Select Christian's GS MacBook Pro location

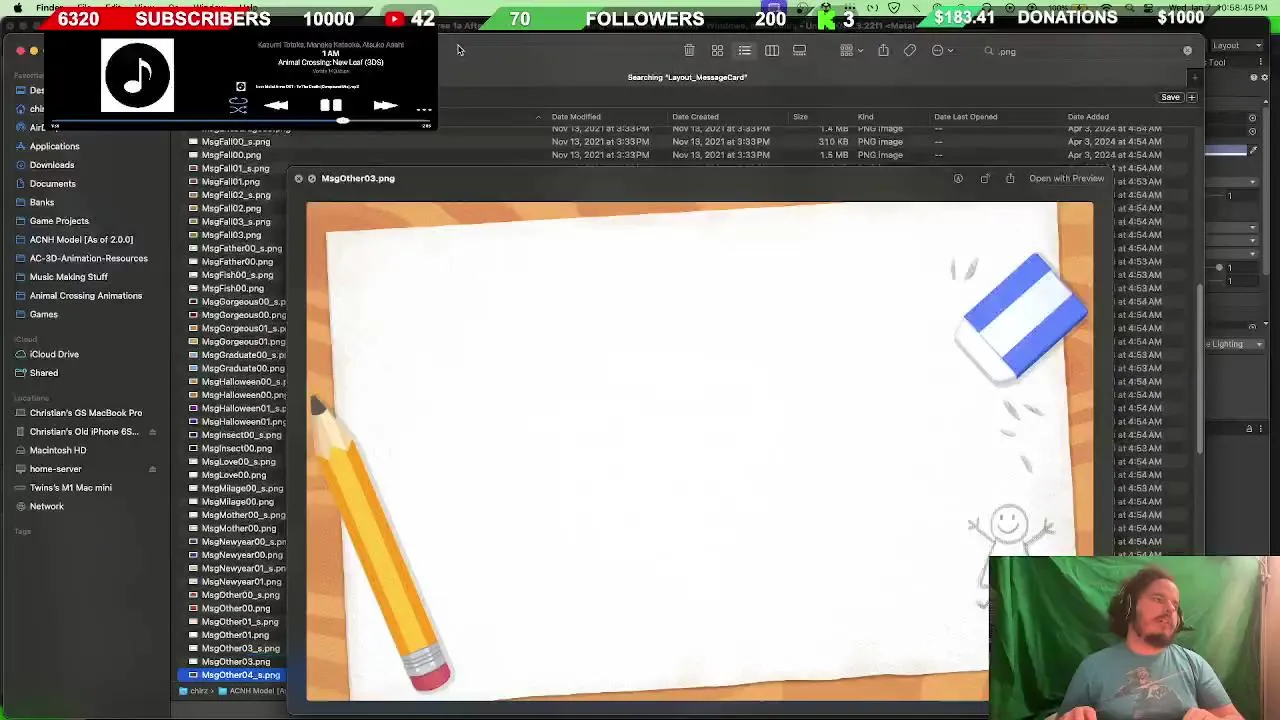(85, 413)
